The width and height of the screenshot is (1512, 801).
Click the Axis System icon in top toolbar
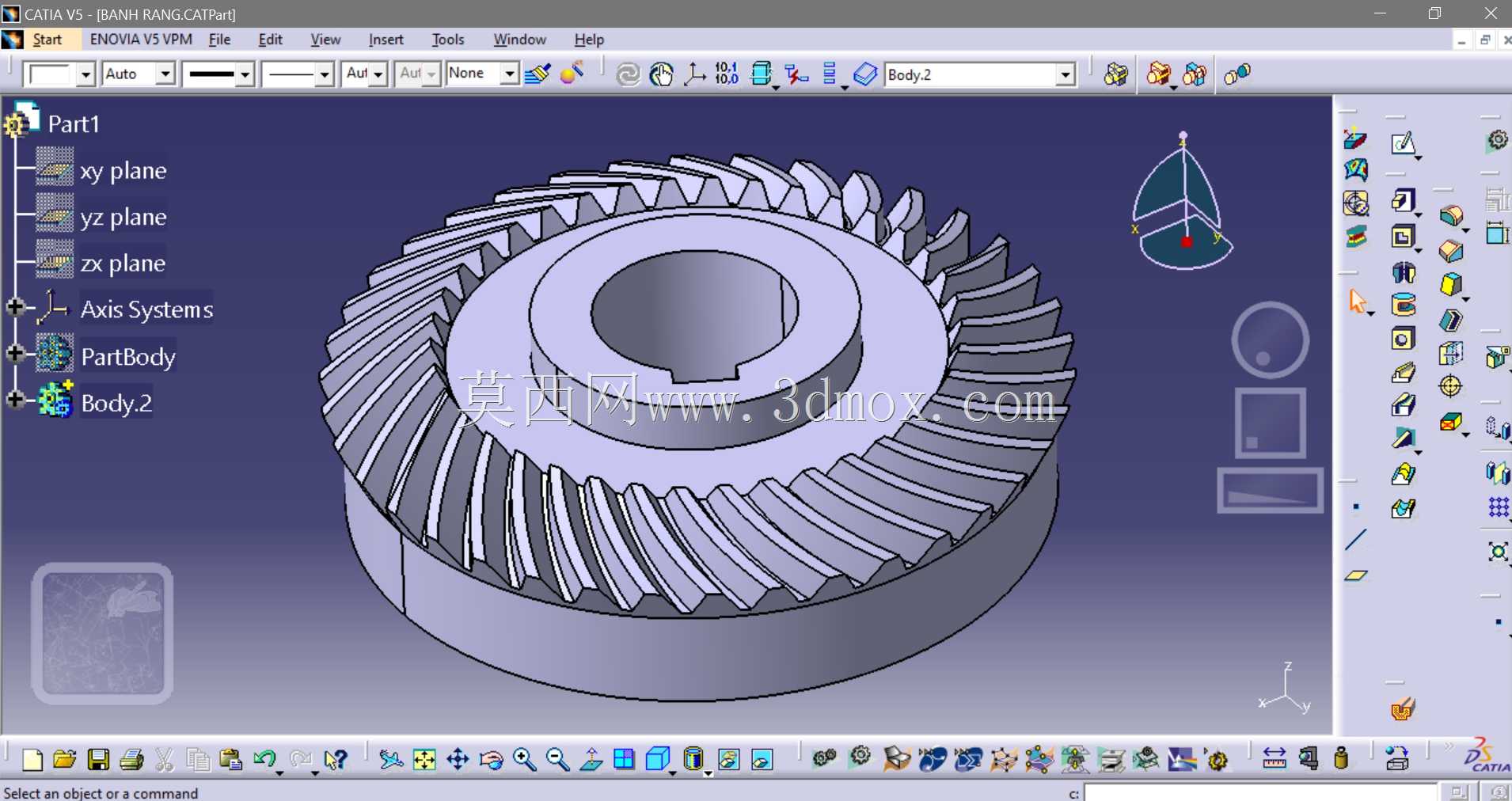click(694, 74)
